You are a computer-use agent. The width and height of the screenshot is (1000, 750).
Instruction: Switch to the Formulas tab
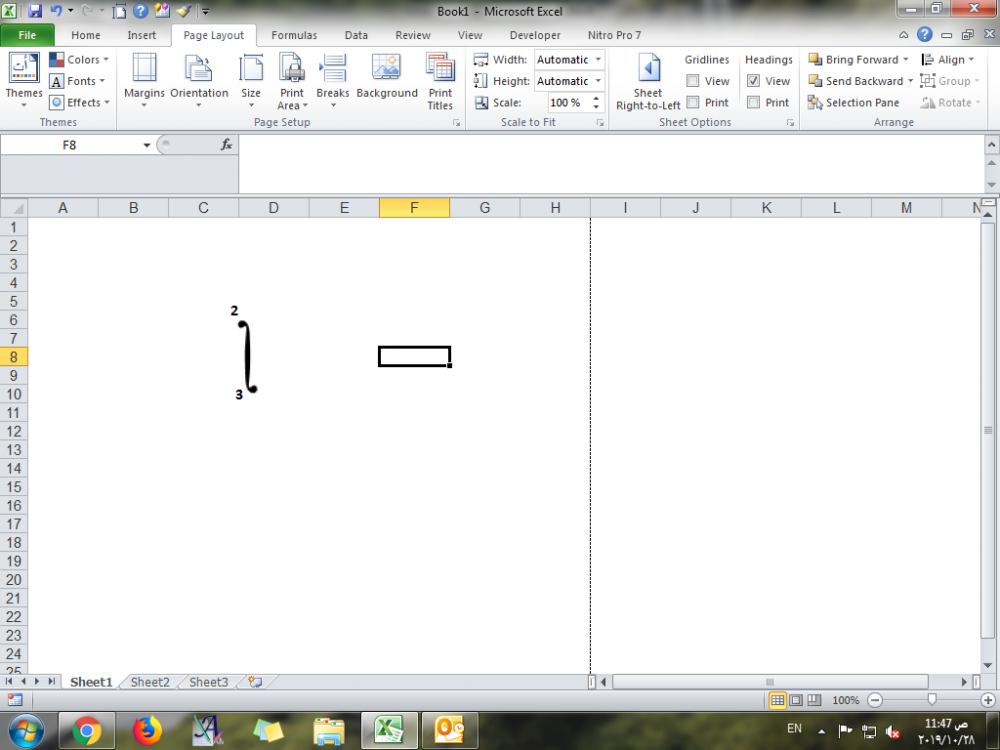294,35
